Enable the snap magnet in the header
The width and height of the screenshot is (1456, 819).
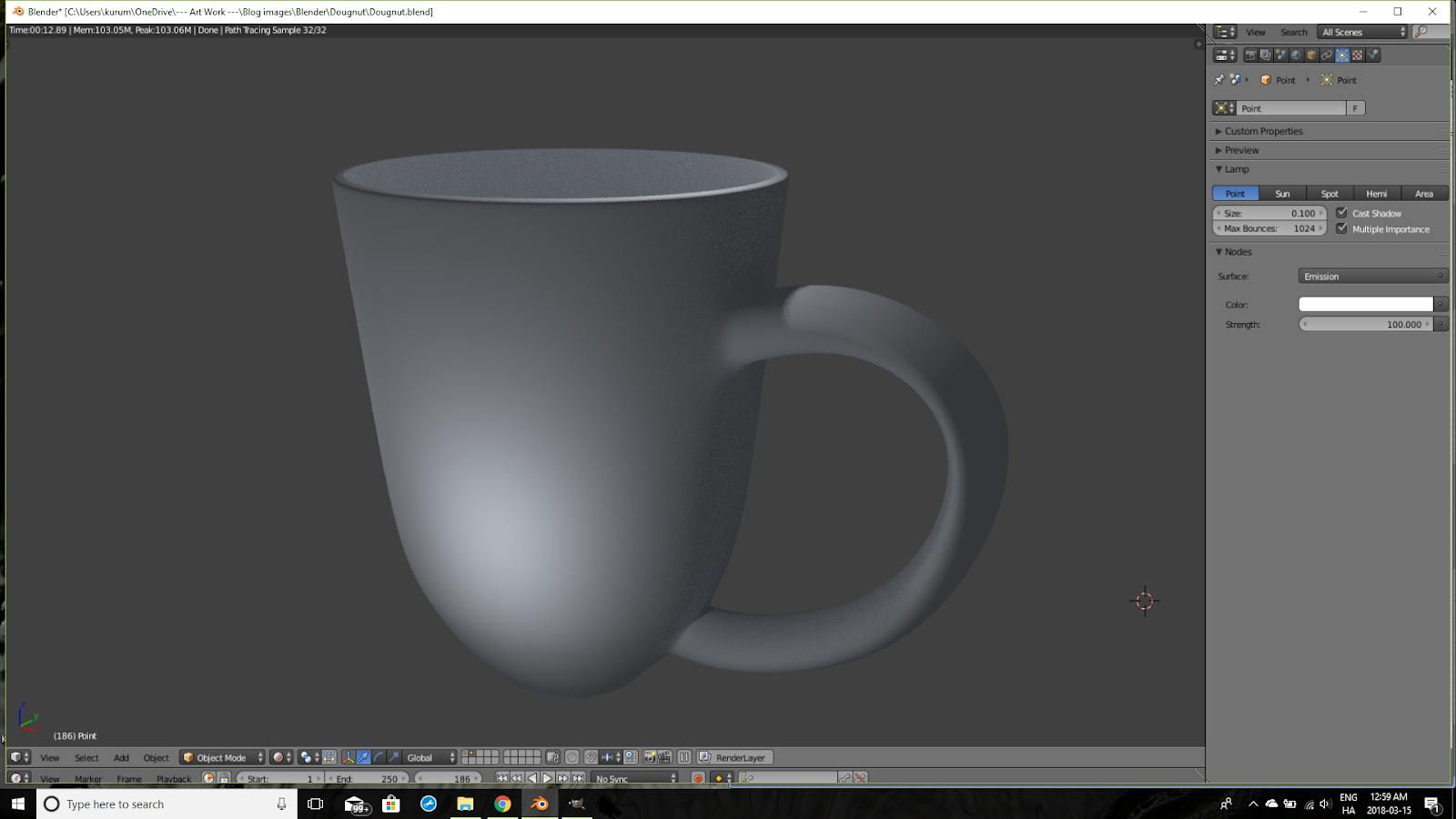(x=590, y=757)
